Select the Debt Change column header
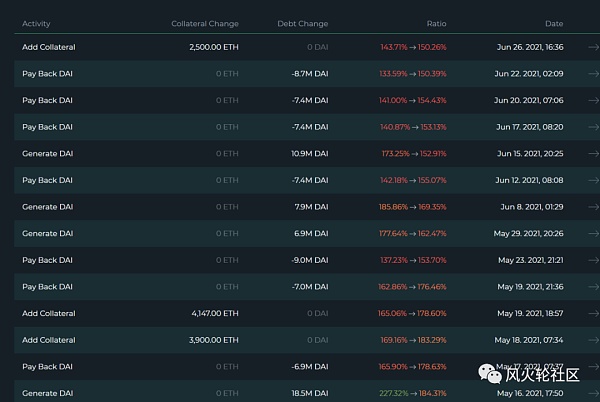The height and width of the screenshot is (402, 600). pyautogui.click(x=302, y=23)
